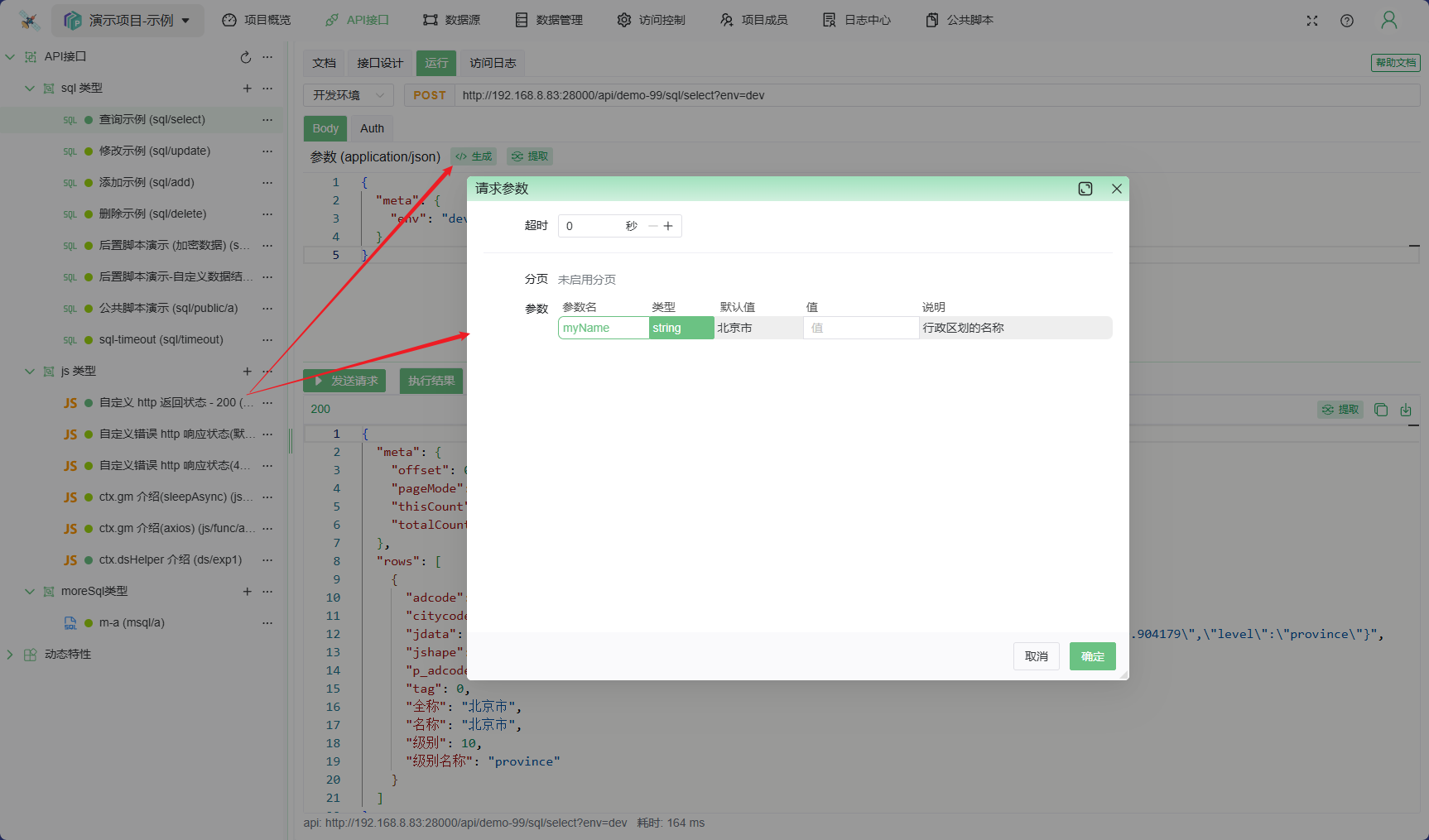Click the 取消 button in dialog

click(x=1036, y=656)
